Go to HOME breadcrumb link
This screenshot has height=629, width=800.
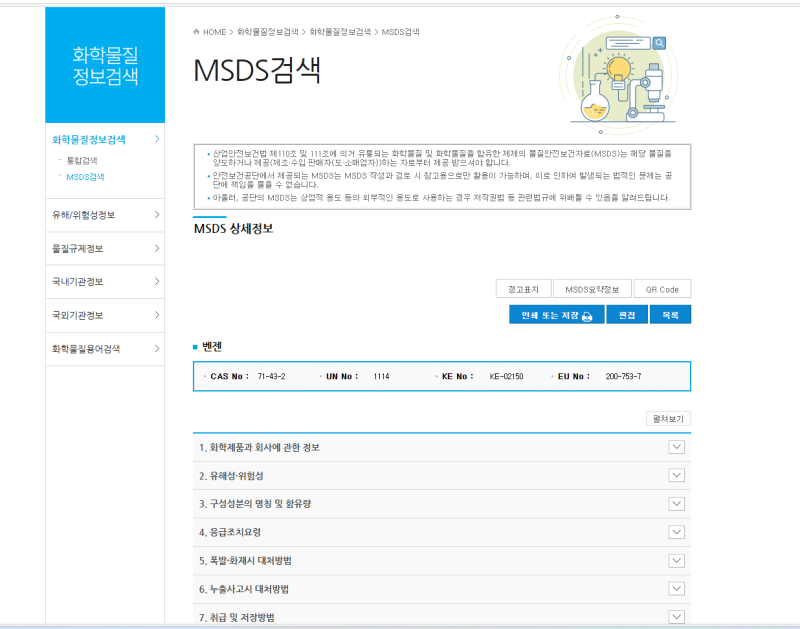(214, 32)
